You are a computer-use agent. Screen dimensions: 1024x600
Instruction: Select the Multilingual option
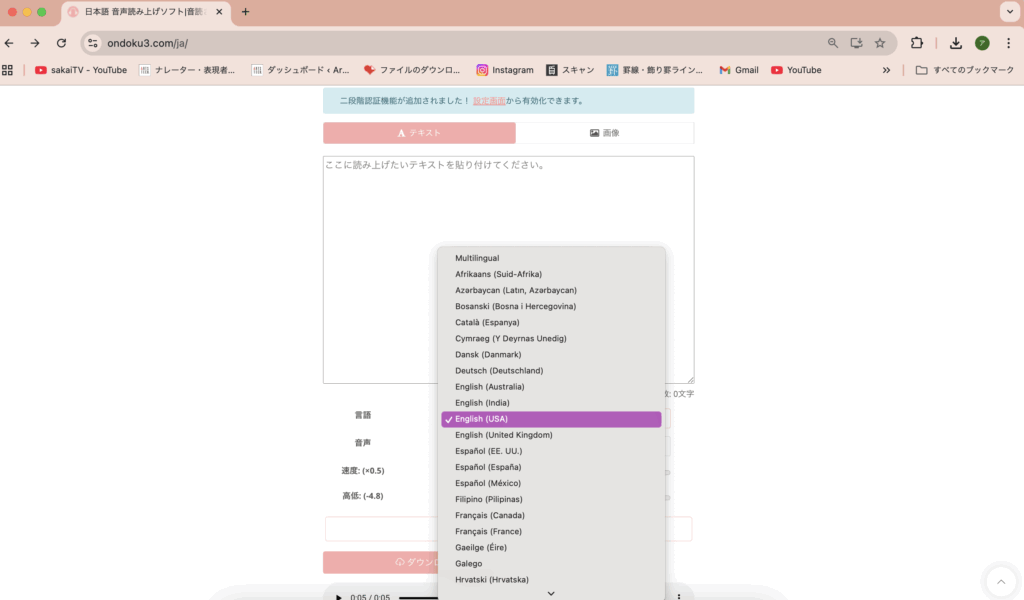(477, 258)
